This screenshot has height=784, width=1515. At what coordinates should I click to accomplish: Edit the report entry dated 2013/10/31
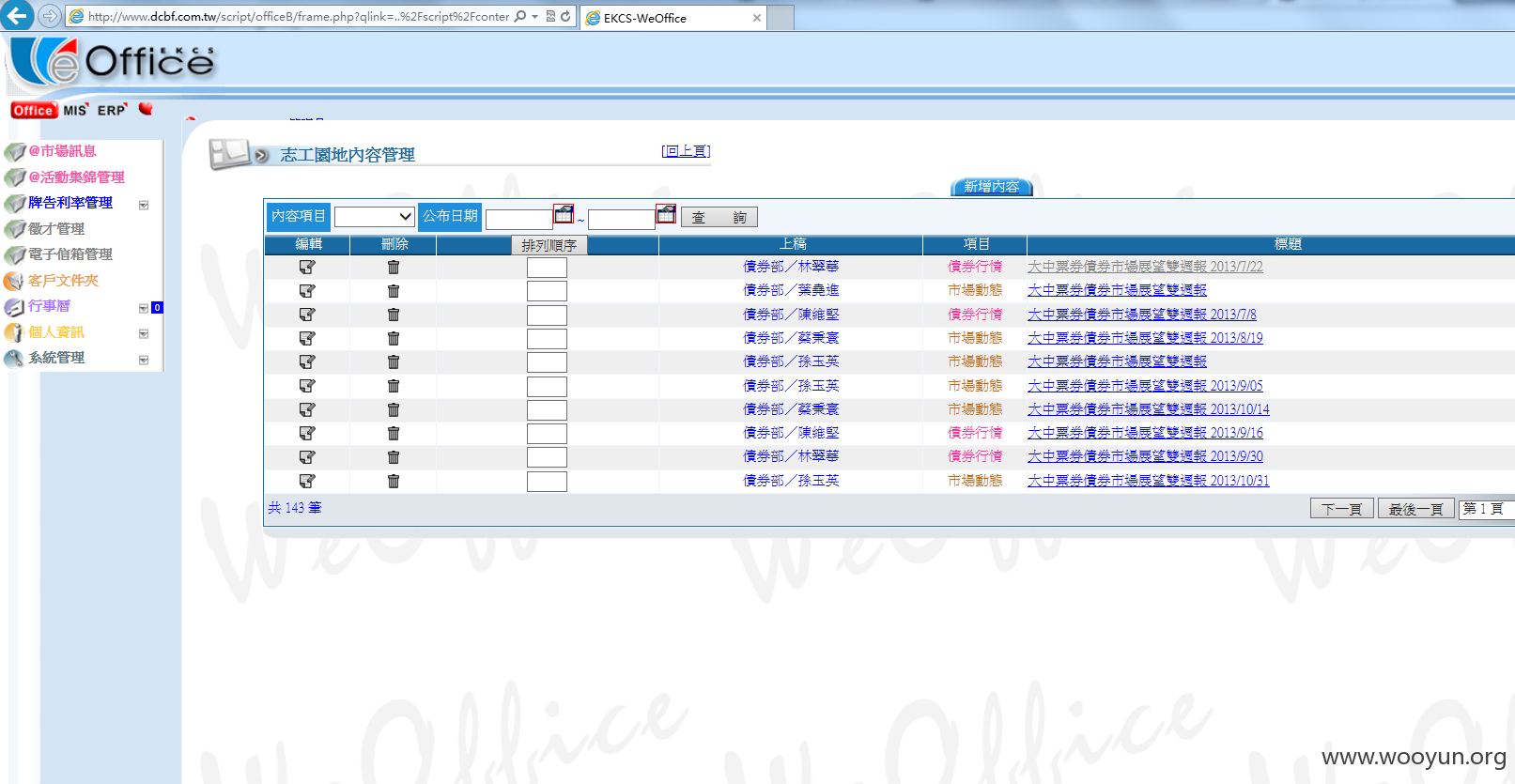point(307,481)
